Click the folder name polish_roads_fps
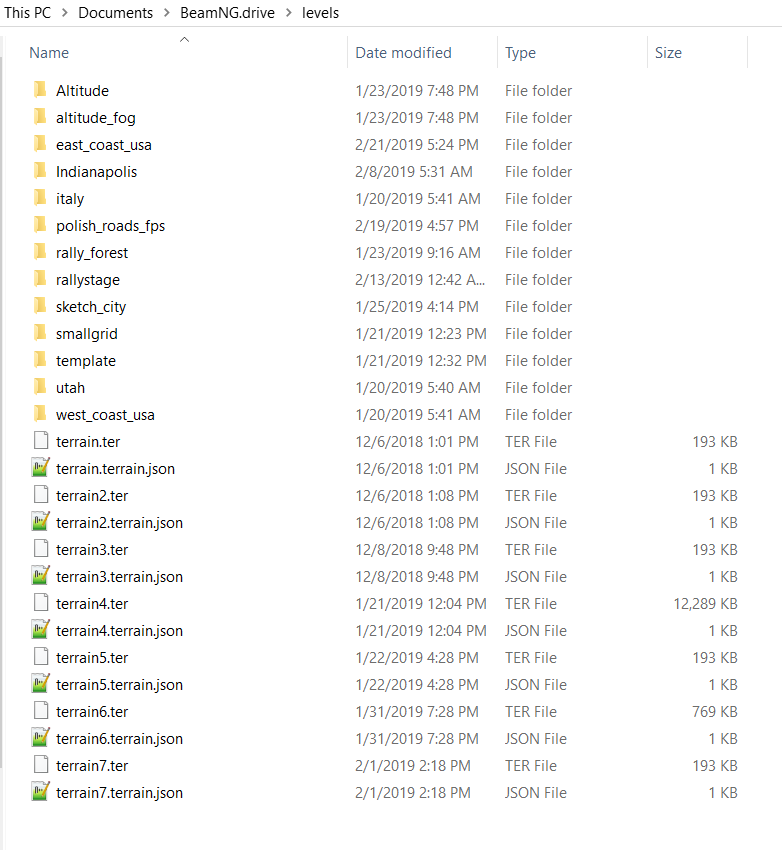 click(x=111, y=226)
